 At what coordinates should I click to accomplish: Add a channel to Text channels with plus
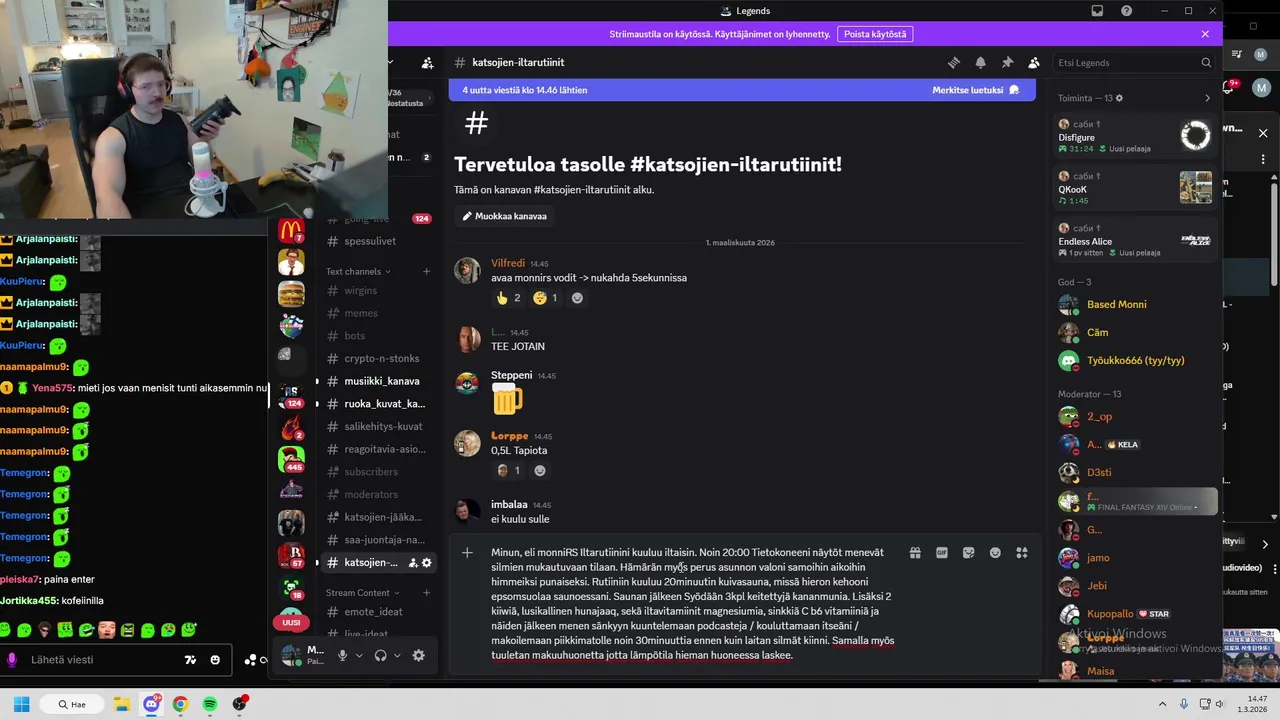click(x=426, y=271)
